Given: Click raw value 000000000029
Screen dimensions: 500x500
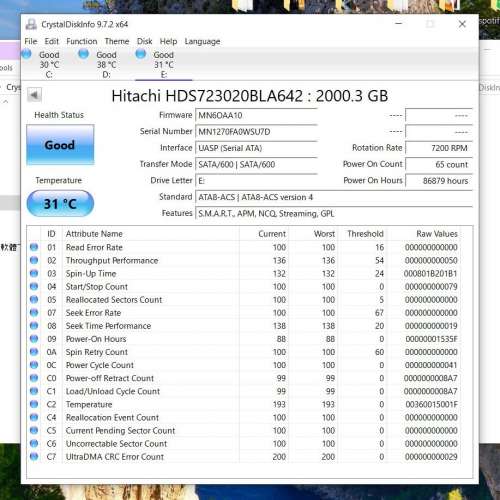Looking at the screenshot, I should tap(431, 457).
